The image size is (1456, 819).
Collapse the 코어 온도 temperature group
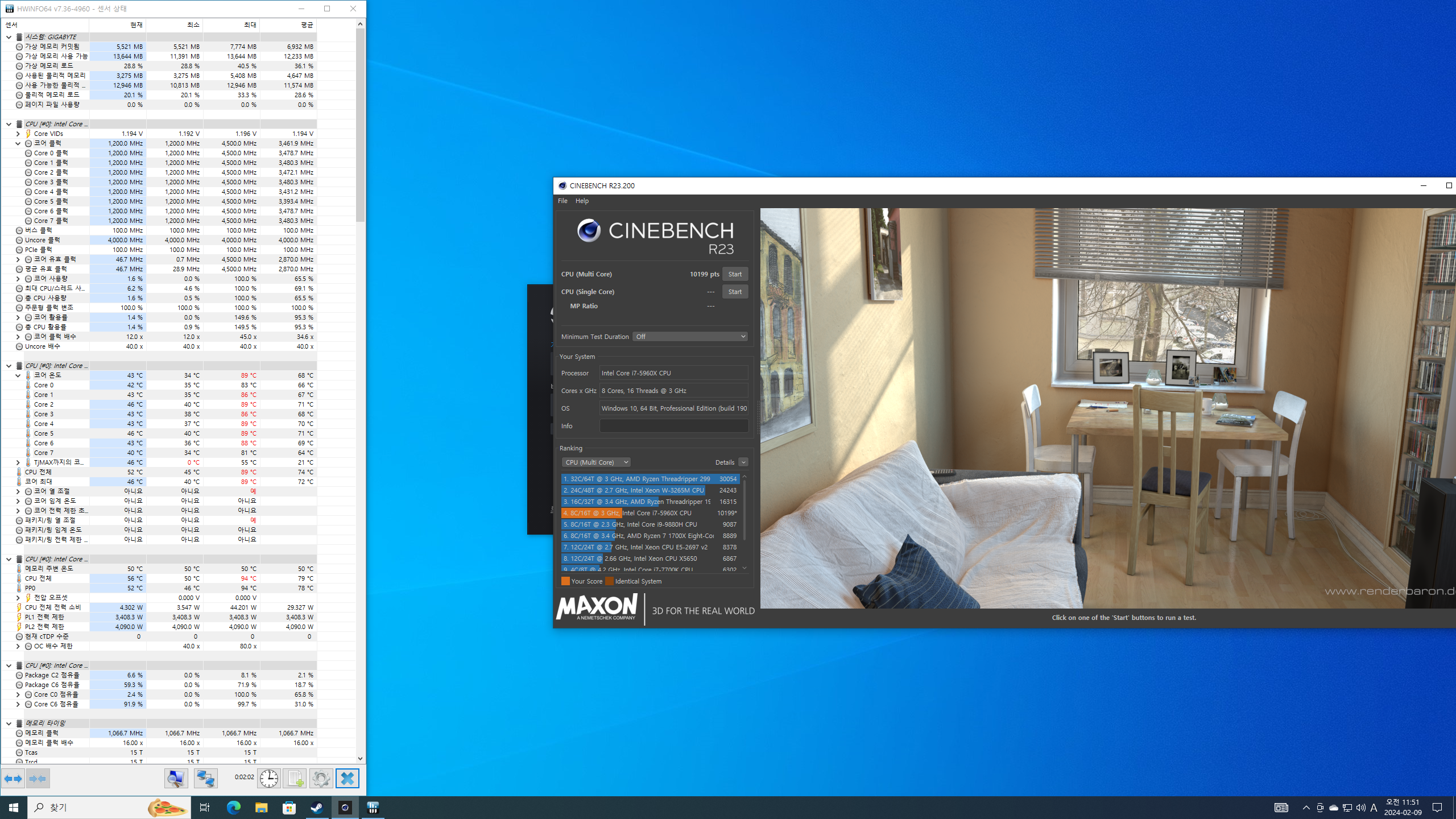18,375
